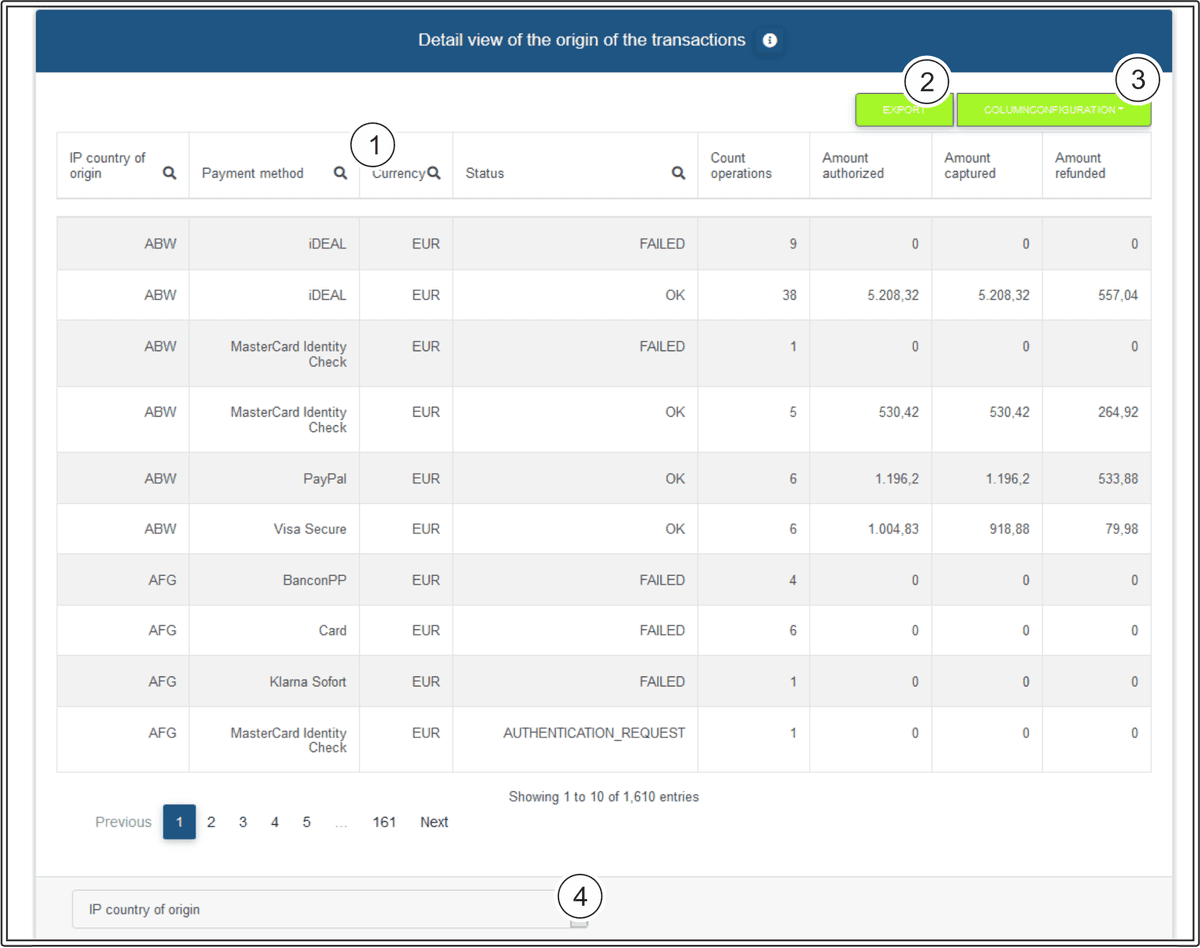This screenshot has height=948, width=1200.
Task: Click search icon in Payment method column
Action: pyautogui.click(x=341, y=173)
